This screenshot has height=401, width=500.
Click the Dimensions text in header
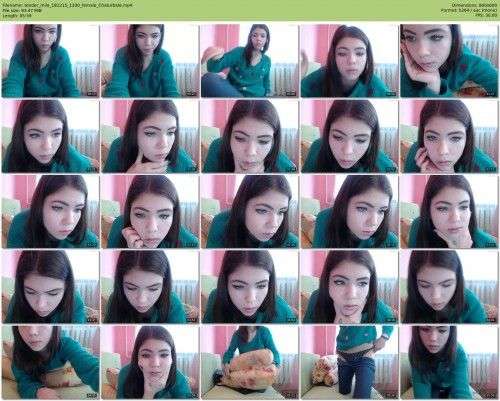tap(475, 6)
